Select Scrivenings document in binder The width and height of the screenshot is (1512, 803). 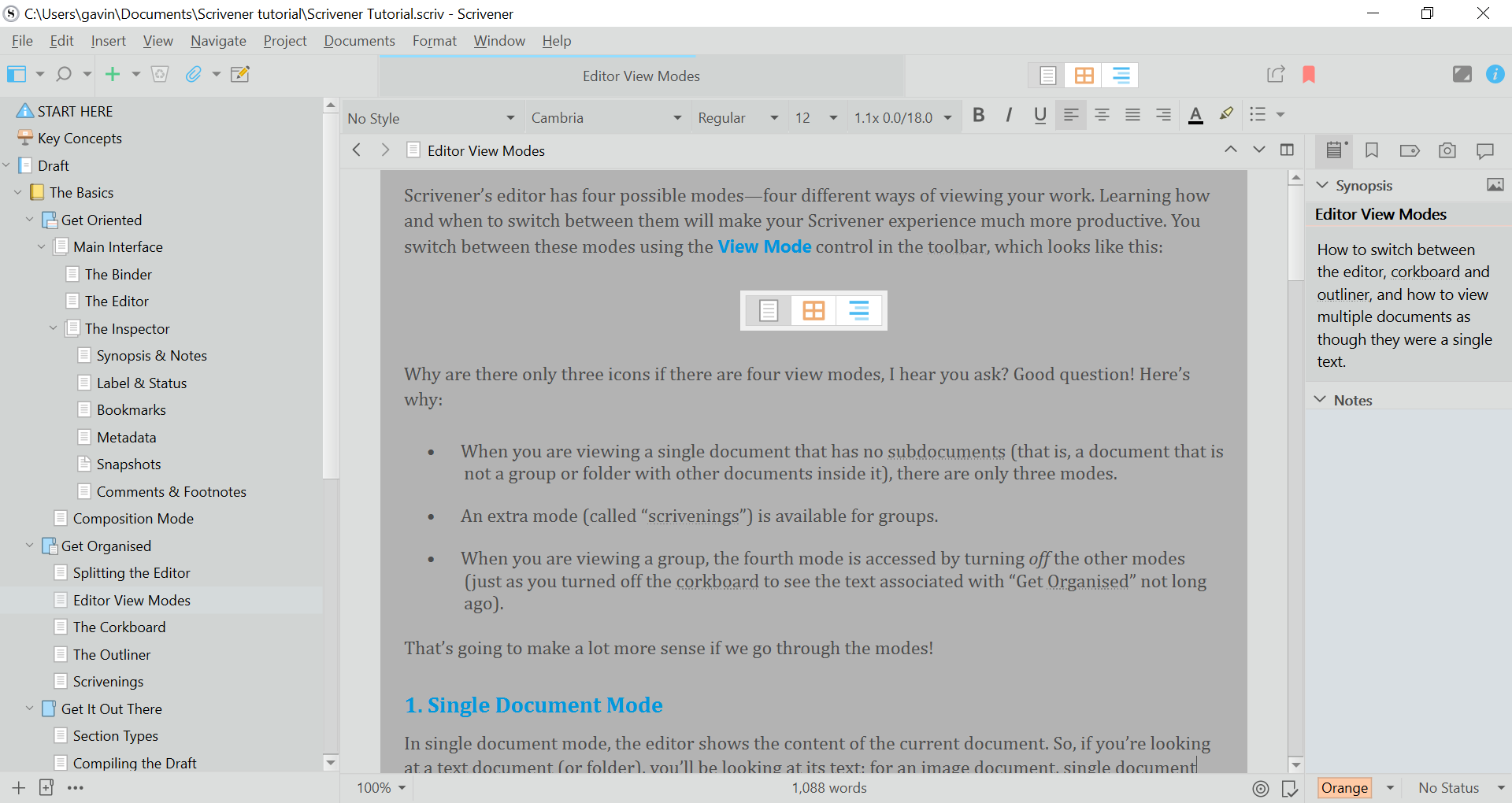point(108,682)
